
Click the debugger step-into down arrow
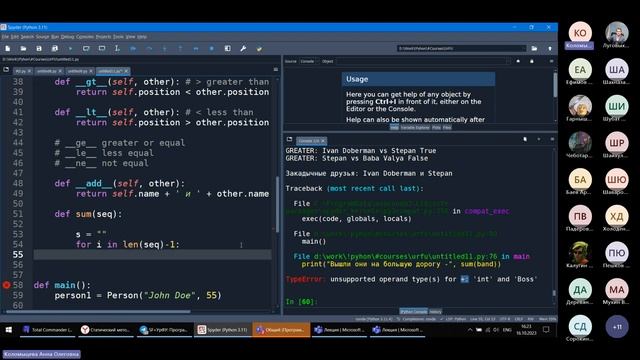pyautogui.click(x=164, y=49)
